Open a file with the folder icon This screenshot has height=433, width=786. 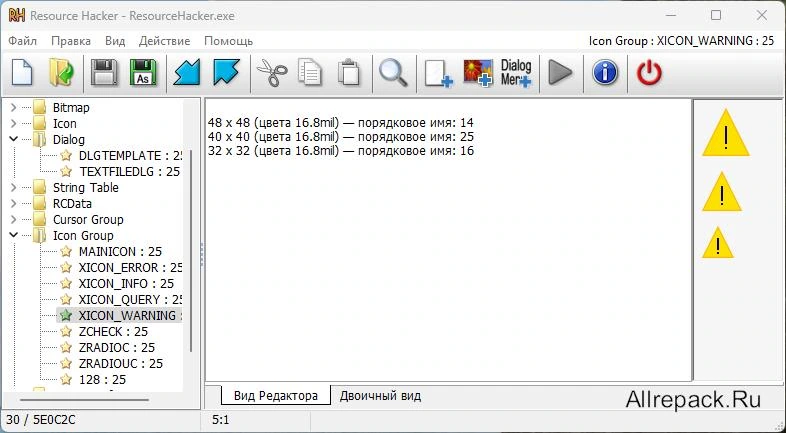tap(61, 73)
